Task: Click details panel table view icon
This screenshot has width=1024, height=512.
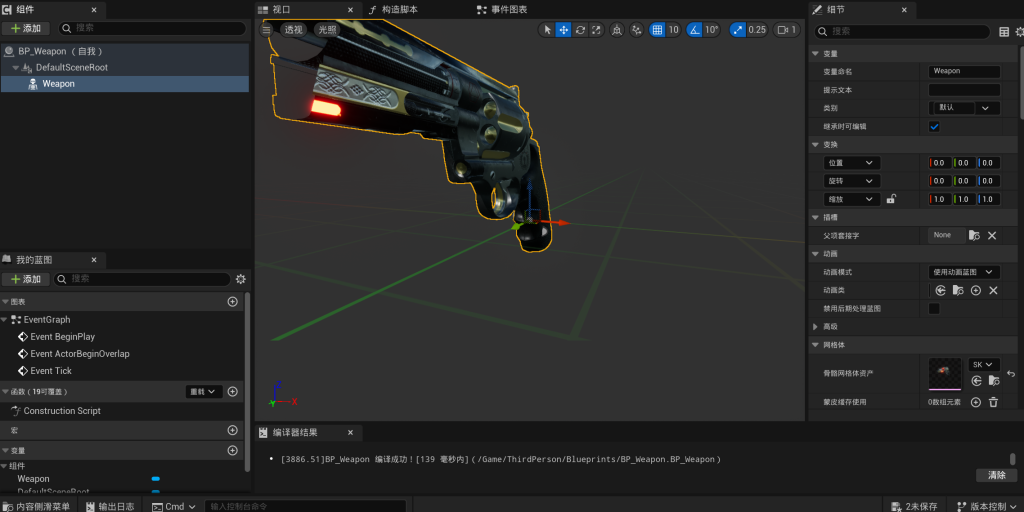Action: pyautogui.click(x=1004, y=31)
